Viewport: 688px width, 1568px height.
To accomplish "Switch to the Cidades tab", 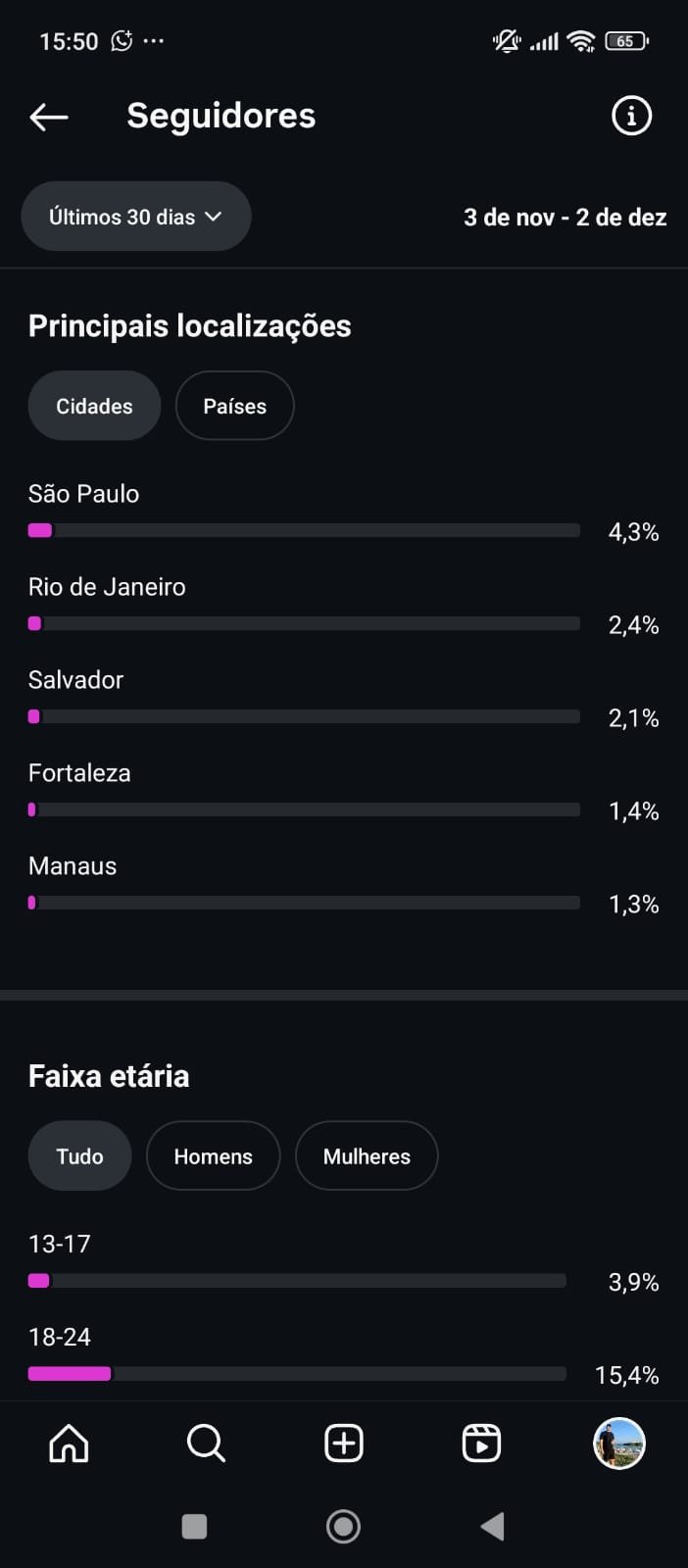I will tap(94, 405).
